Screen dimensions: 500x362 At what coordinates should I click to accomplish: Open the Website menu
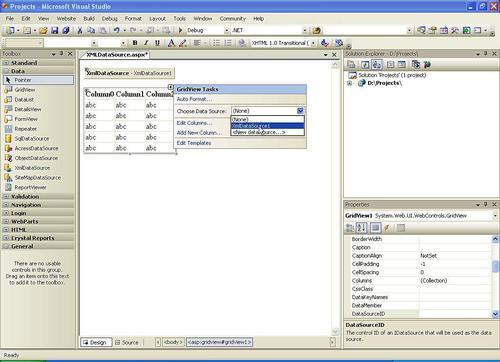coord(66,19)
